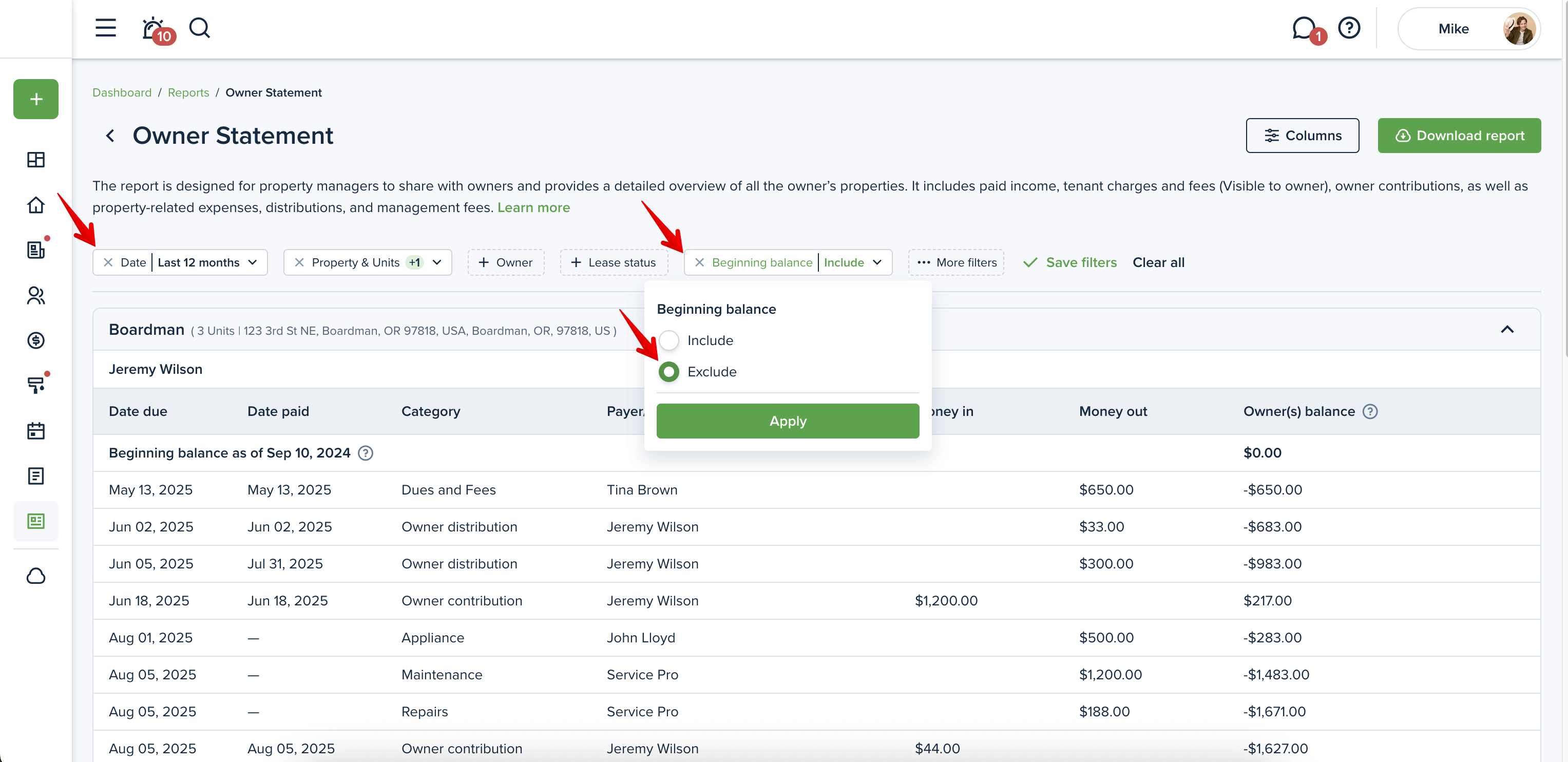Open the documents sidebar icon
Screen dimensions: 1568x762
click(x=36, y=476)
